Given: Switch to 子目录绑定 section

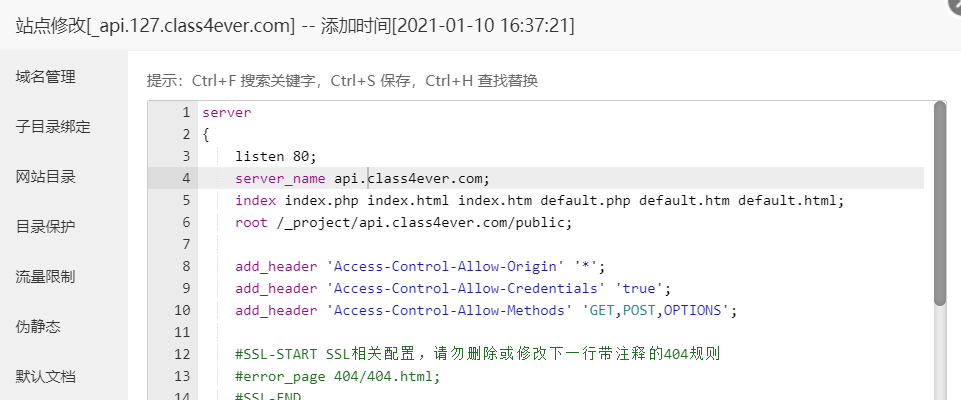Looking at the screenshot, I should pyautogui.click(x=53, y=127).
